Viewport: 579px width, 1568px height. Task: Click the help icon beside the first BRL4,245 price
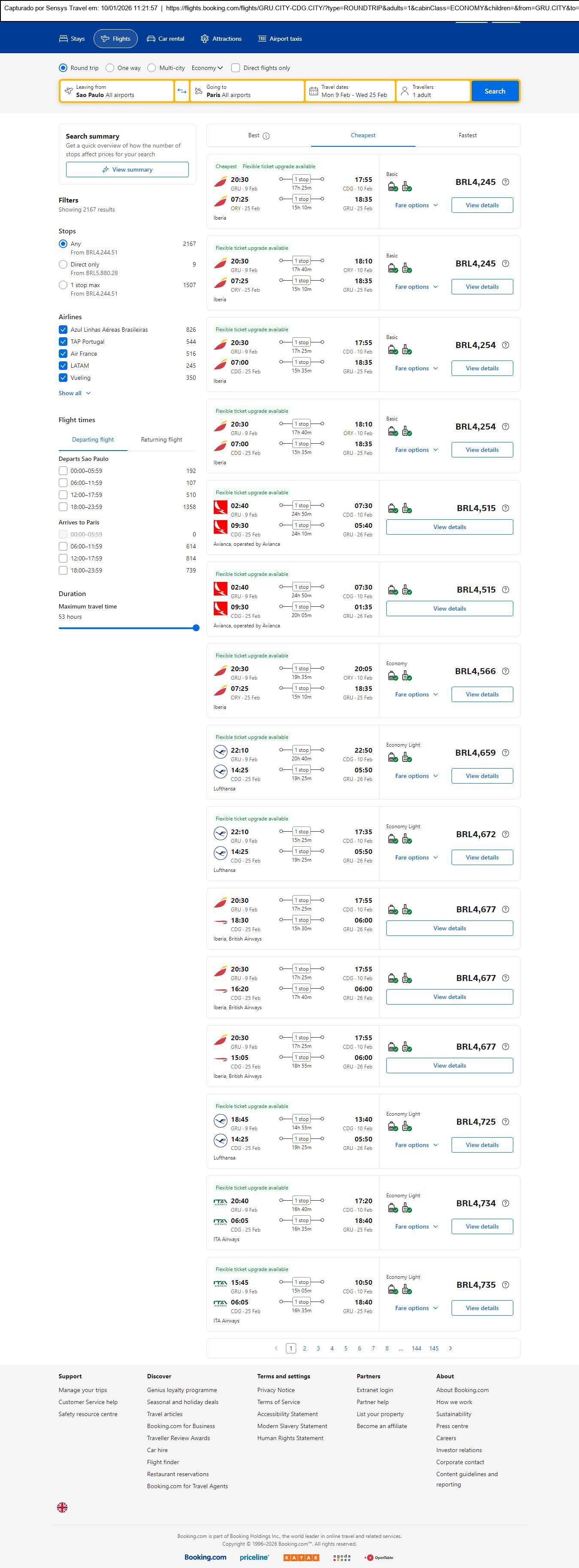505,182
